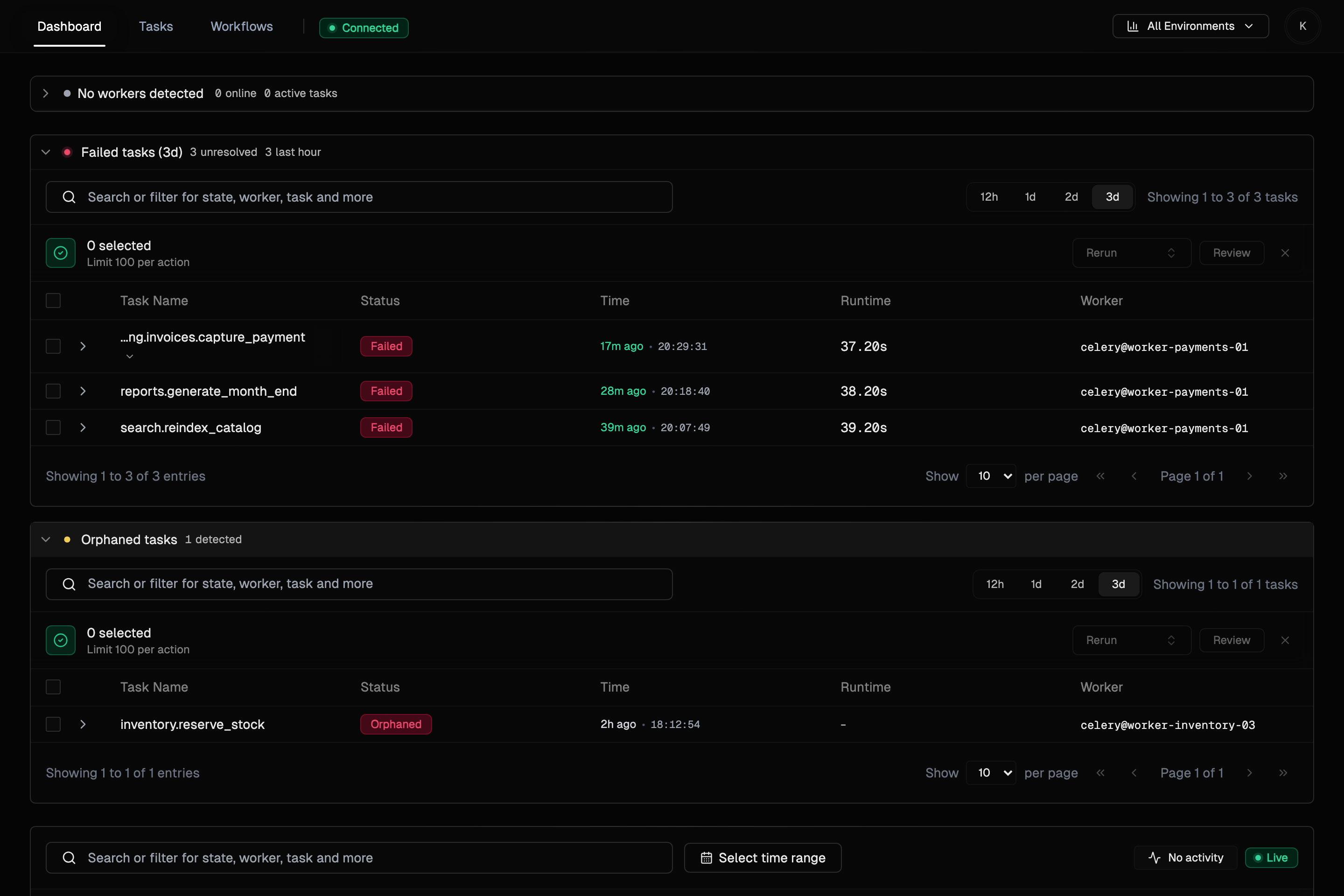Check the inventory.reserve_stock row checkbox
This screenshot has height=896, width=1344.
tap(53, 725)
